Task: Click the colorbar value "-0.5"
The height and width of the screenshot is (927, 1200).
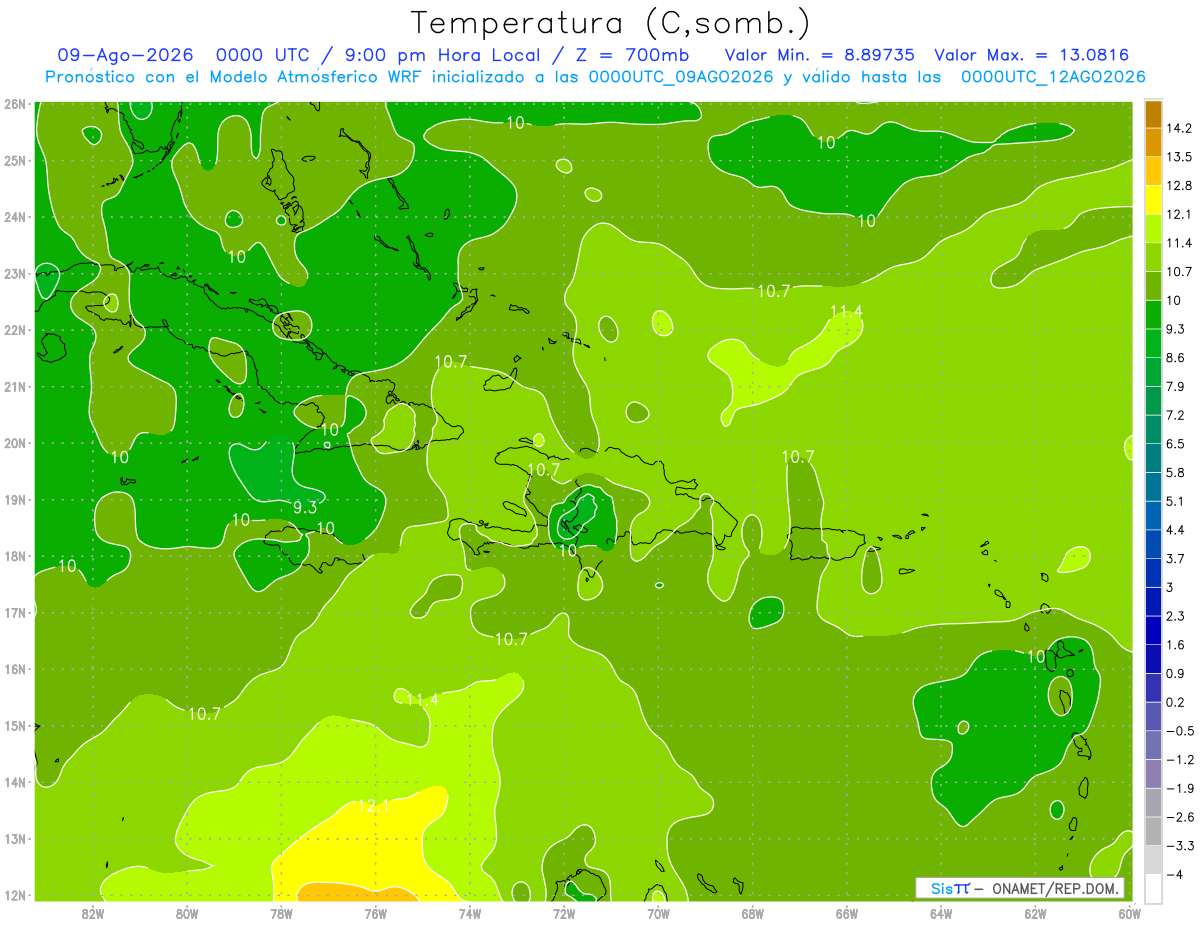Action: point(1179,731)
